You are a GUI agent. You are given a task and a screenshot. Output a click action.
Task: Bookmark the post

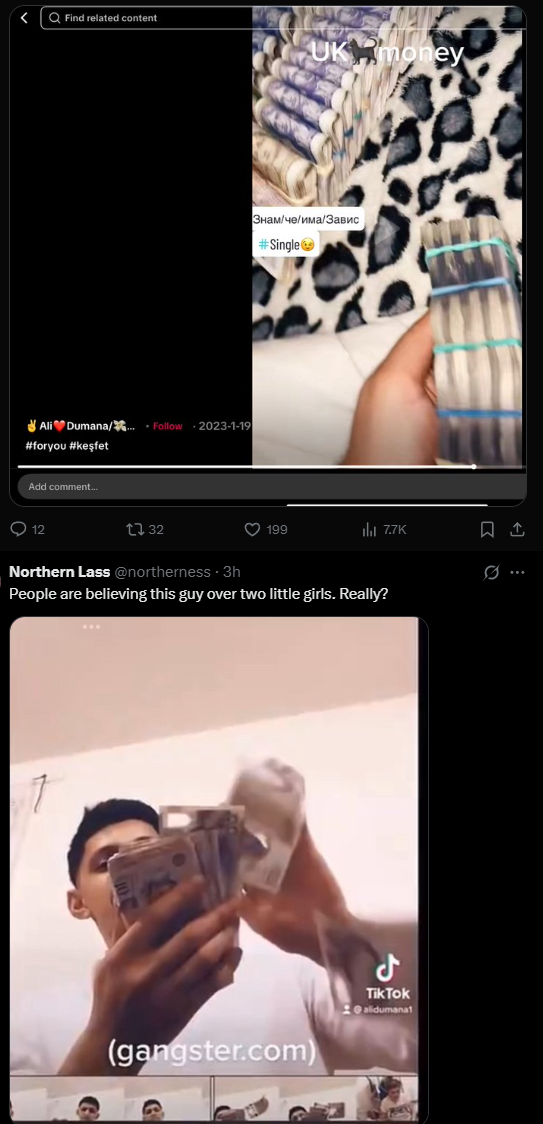pyautogui.click(x=487, y=529)
